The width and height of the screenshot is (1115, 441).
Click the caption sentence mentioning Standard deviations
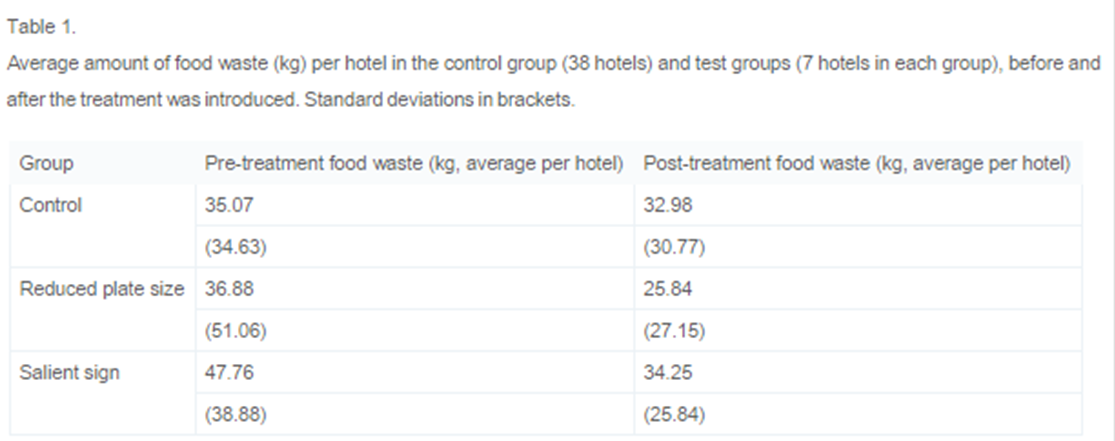coord(439,100)
